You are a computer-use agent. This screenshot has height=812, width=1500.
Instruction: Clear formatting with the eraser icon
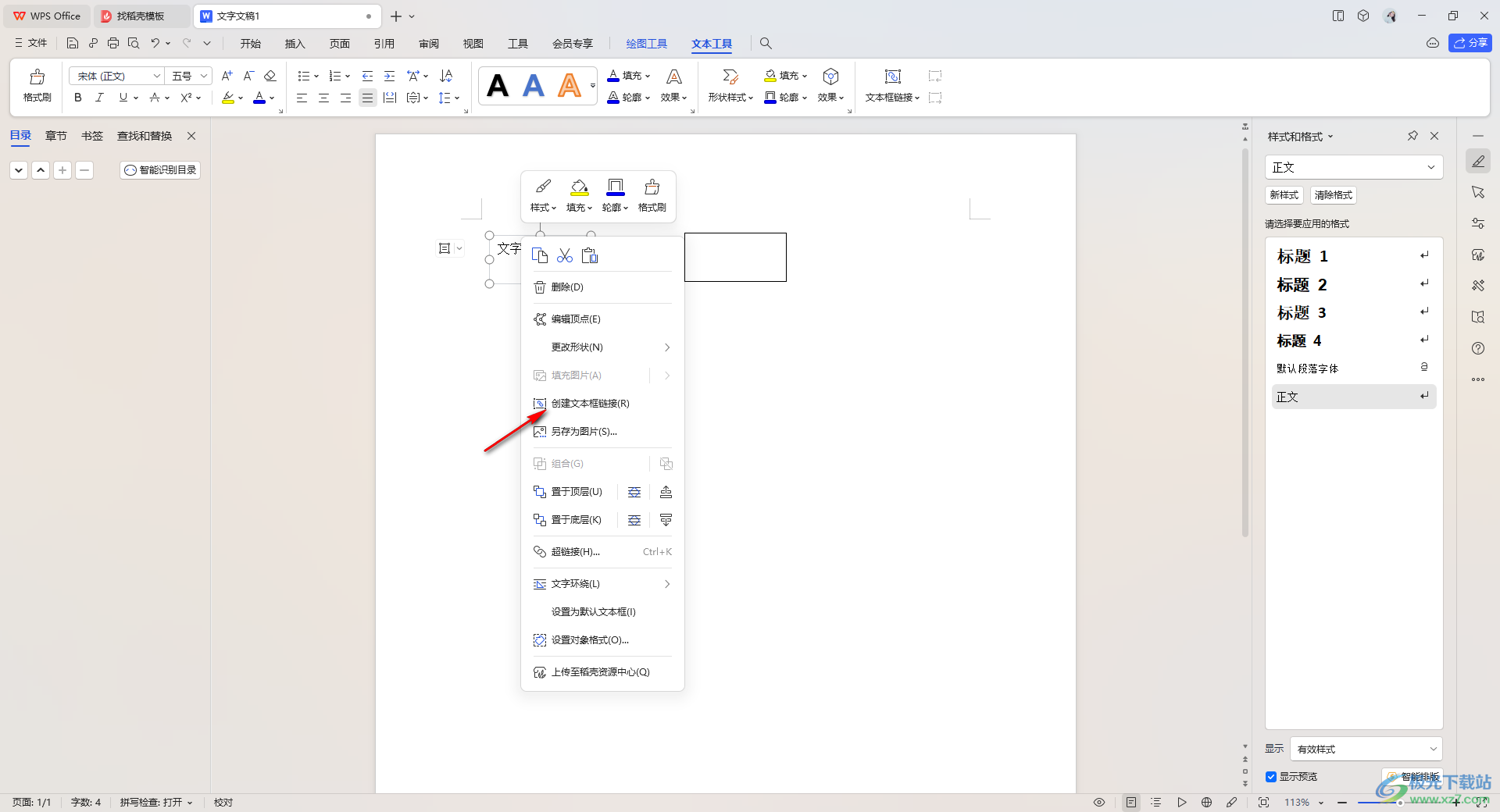coord(270,76)
